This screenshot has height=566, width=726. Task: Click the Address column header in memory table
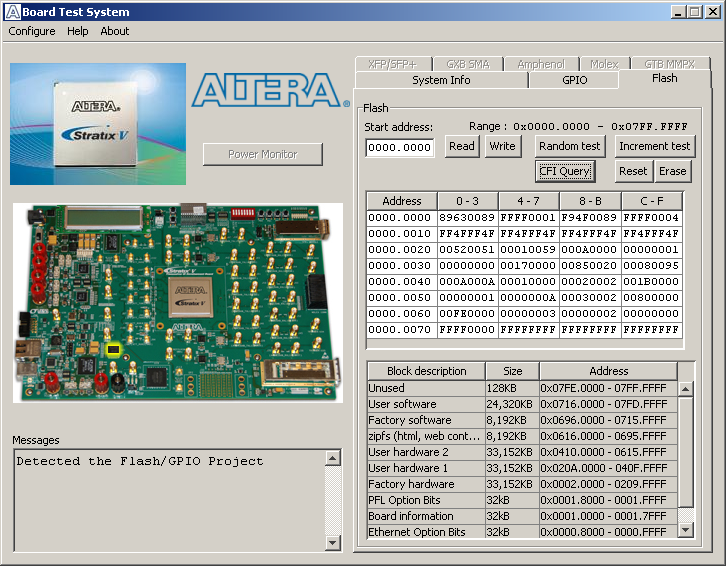pyautogui.click(x=402, y=201)
